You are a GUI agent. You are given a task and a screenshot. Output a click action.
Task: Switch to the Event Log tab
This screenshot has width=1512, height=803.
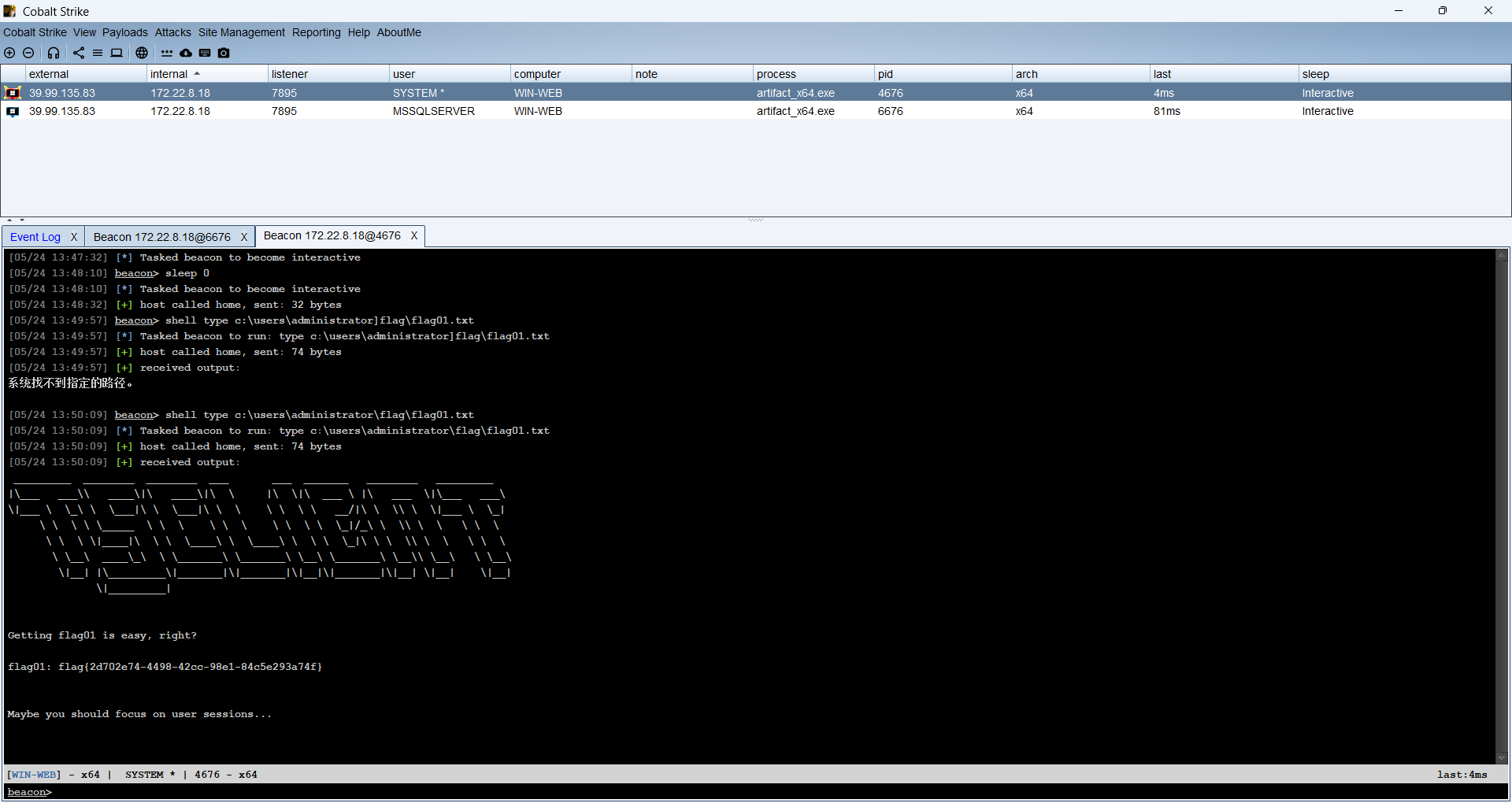point(35,237)
